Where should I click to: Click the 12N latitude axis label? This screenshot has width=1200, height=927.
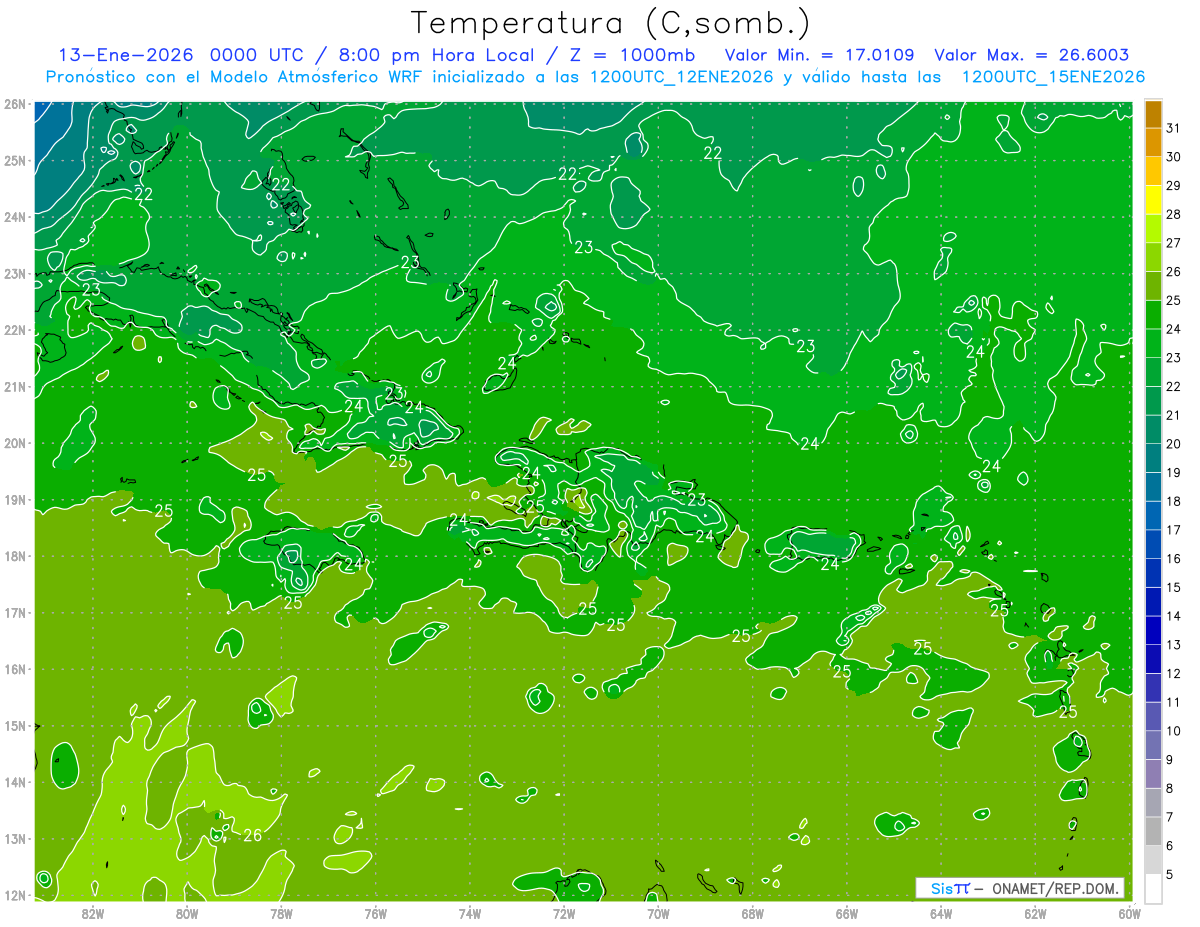(x=14, y=895)
